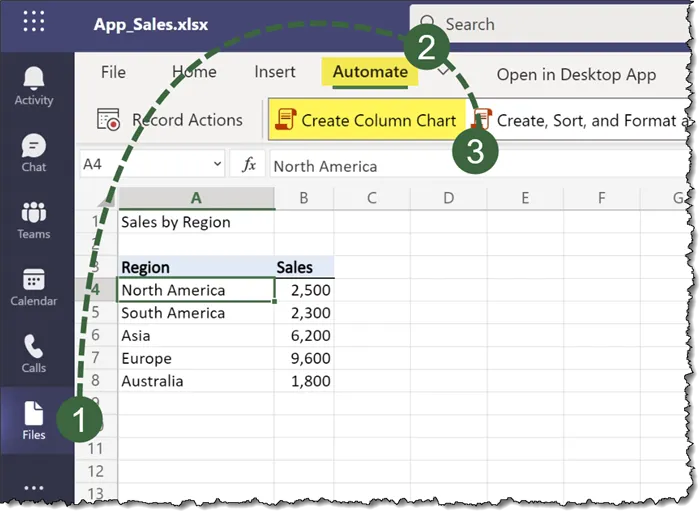Select the Files icon in sidebar

(x=34, y=421)
